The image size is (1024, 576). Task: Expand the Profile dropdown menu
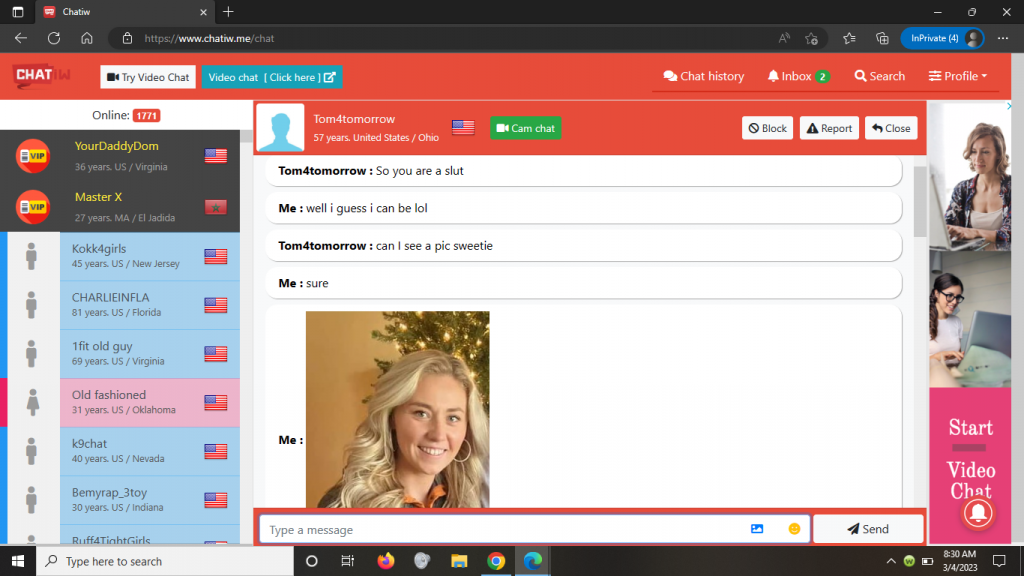coord(957,76)
